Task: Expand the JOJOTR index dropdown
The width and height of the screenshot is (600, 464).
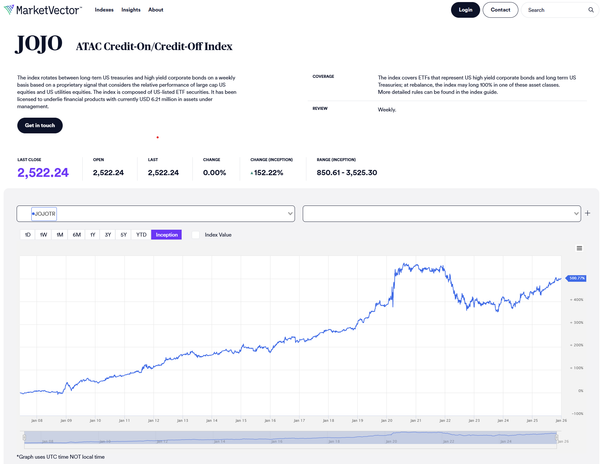Action: tap(156, 213)
